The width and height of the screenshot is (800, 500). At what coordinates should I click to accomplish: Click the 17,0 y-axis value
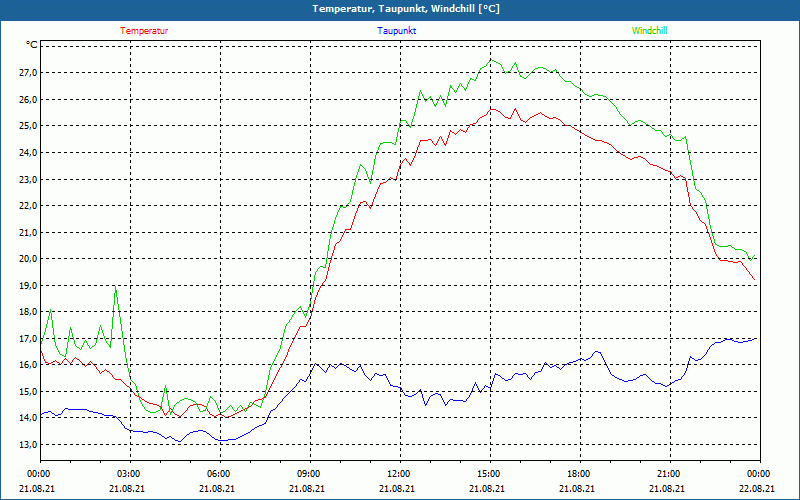(28, 338)
